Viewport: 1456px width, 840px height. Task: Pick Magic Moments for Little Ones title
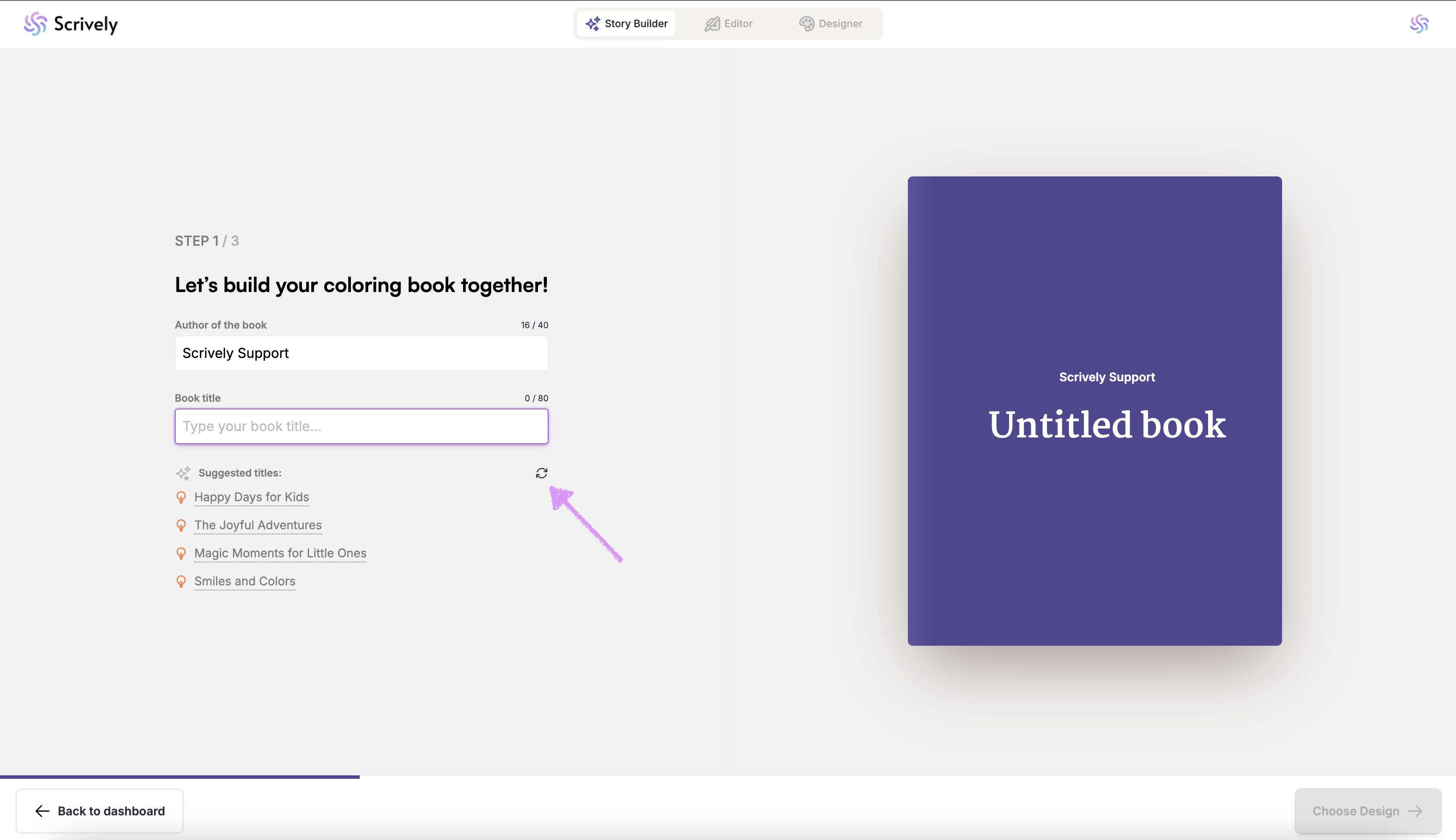281,553
